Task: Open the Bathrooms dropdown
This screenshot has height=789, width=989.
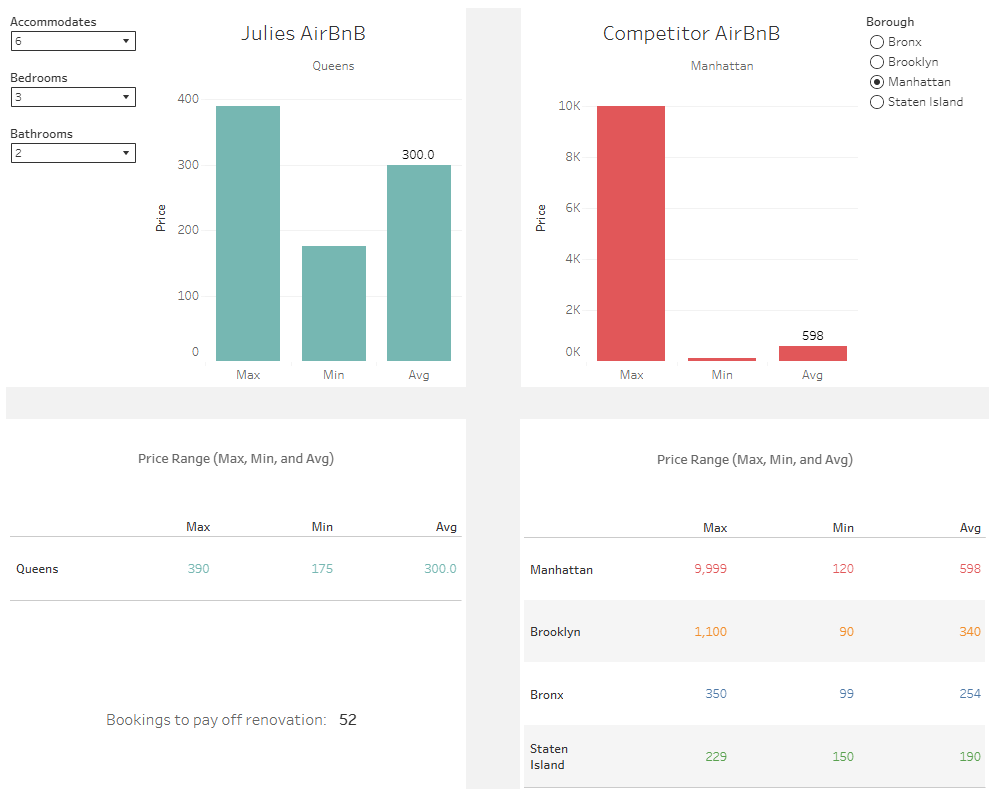Action: pyautogui.click(x=73, y=153)
